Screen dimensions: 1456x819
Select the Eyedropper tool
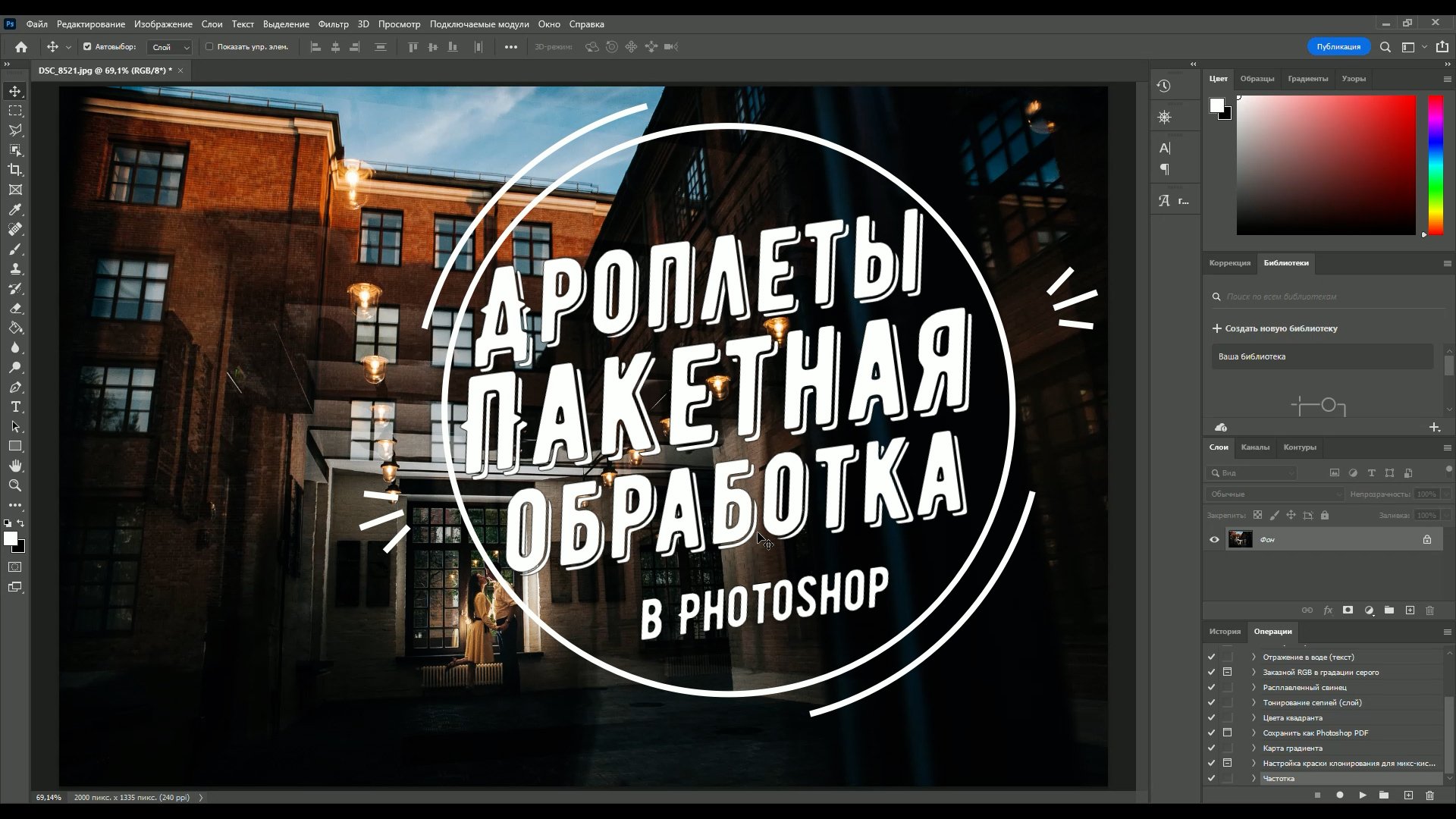[15, 209]
